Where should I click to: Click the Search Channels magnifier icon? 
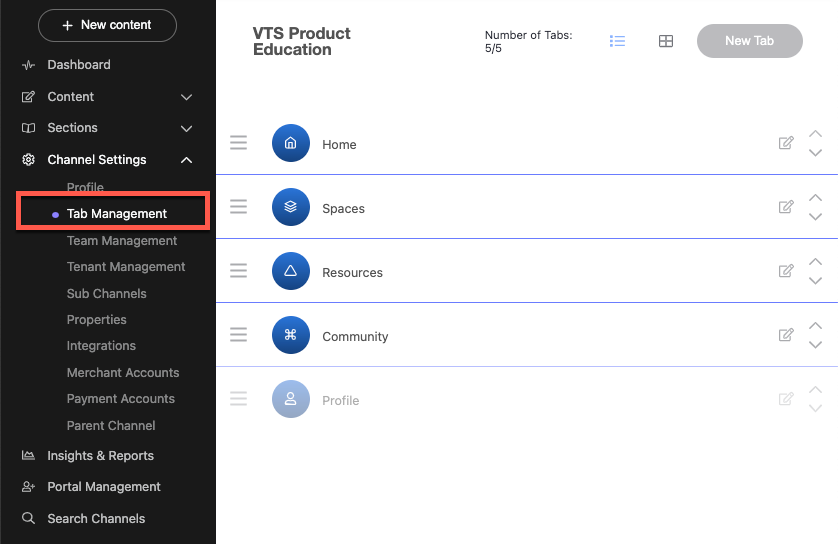pos(28,518)
